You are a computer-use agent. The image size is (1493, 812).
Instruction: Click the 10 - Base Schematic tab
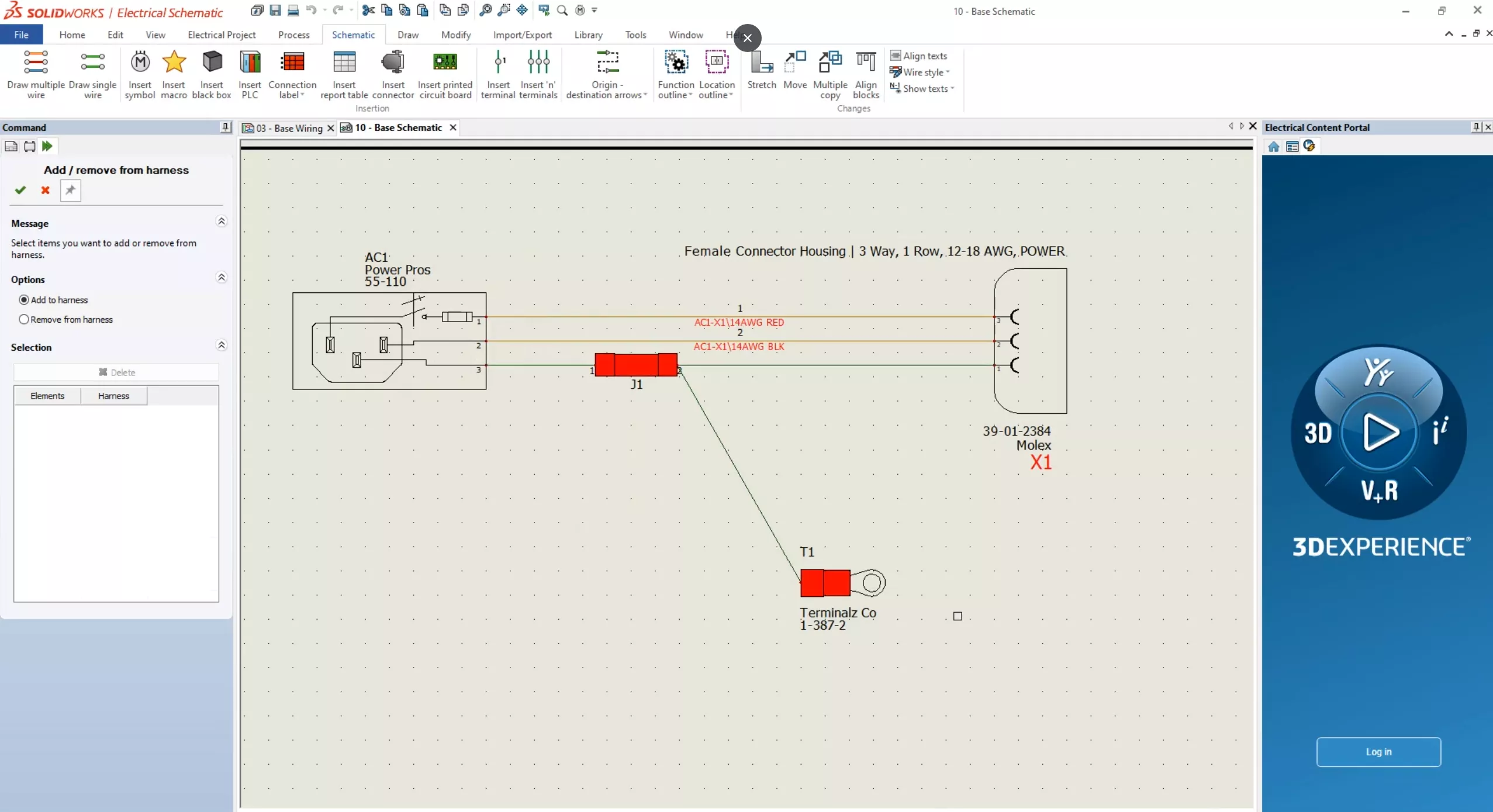tap(397, 127)
